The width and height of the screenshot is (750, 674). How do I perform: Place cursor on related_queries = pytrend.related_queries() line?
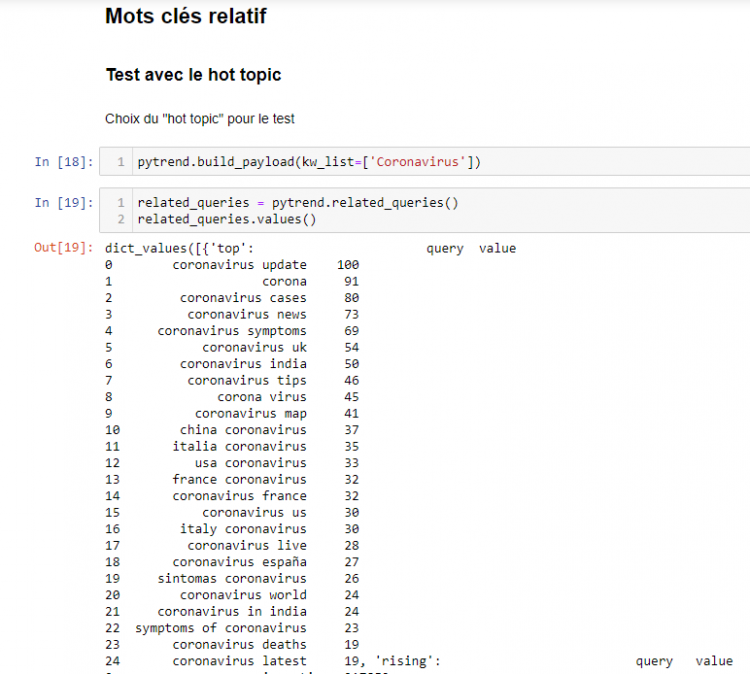(297, 203)
